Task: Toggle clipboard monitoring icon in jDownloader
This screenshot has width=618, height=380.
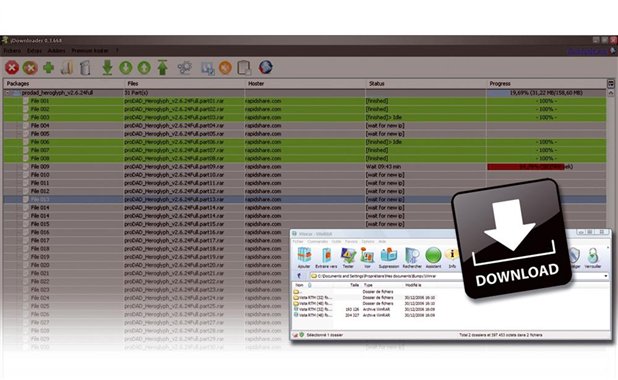Action: pos(244,68)
